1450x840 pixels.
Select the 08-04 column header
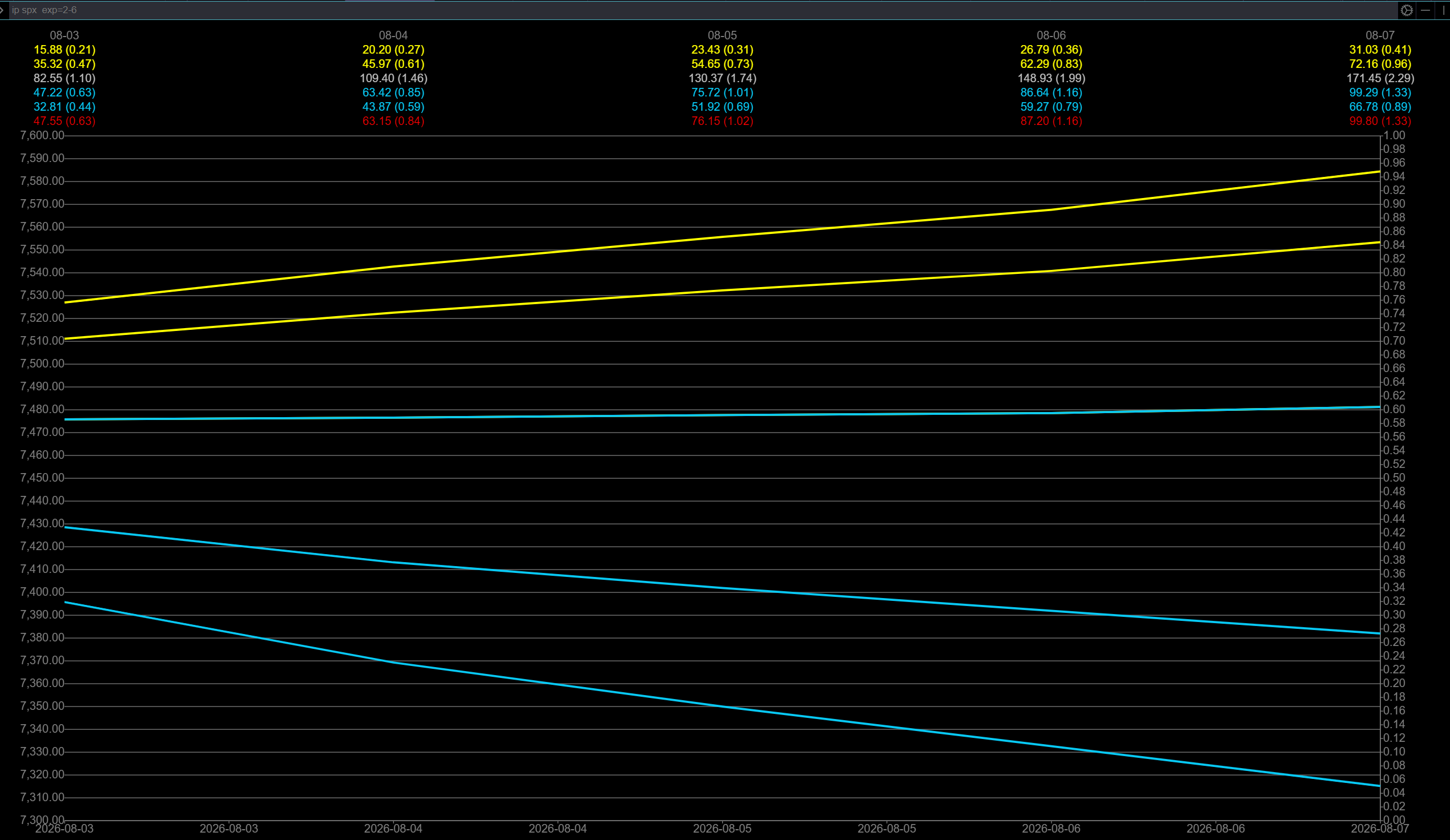pyautogui.click(x=393, y=36)
